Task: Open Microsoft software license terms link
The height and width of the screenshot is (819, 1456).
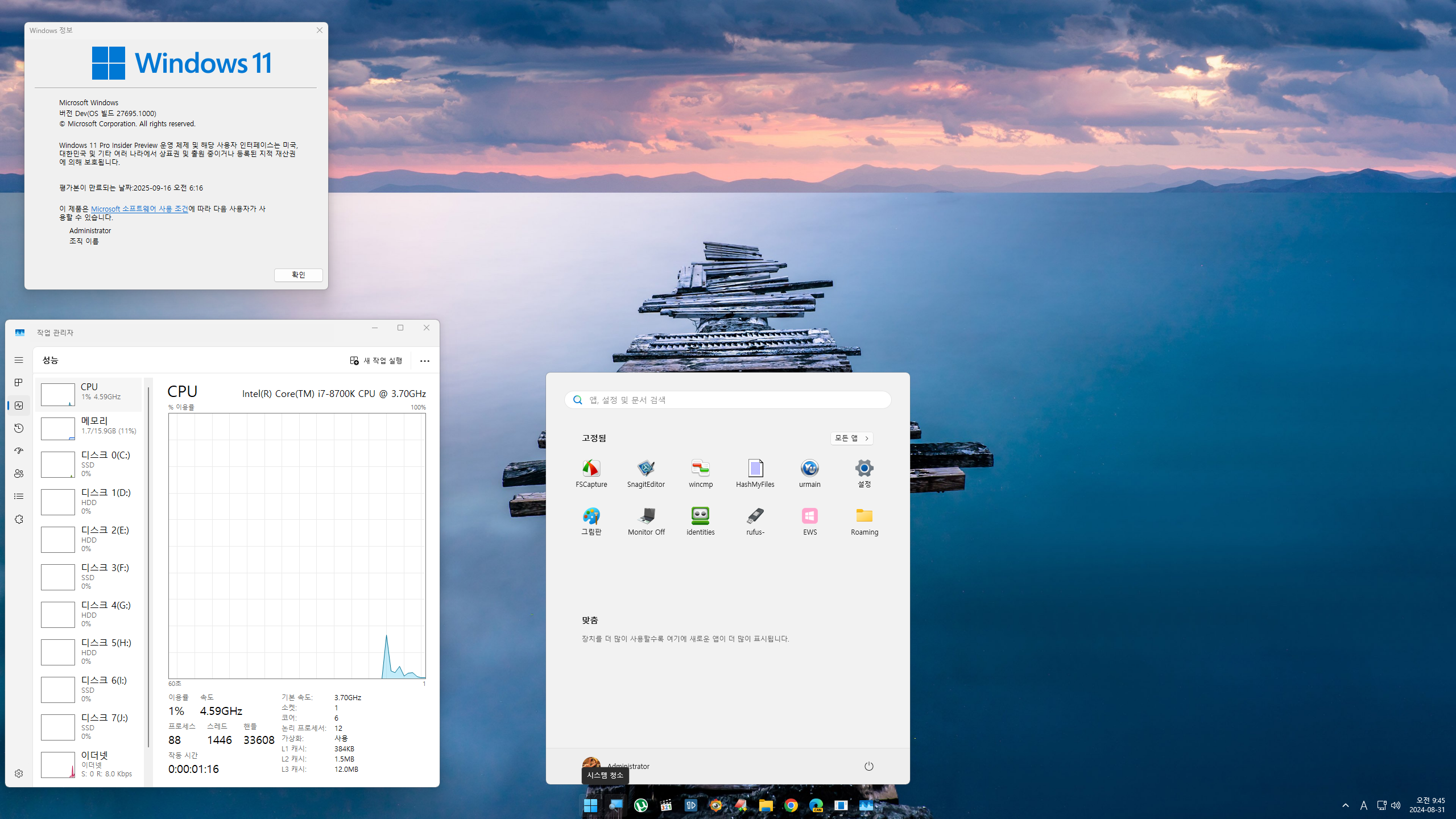Action: pos(139,209)
